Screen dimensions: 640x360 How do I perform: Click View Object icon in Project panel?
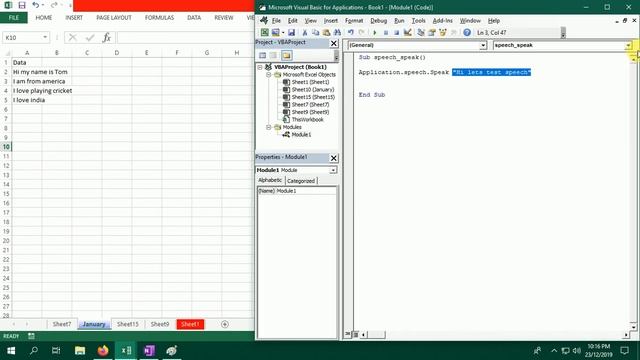pos(273,56)
